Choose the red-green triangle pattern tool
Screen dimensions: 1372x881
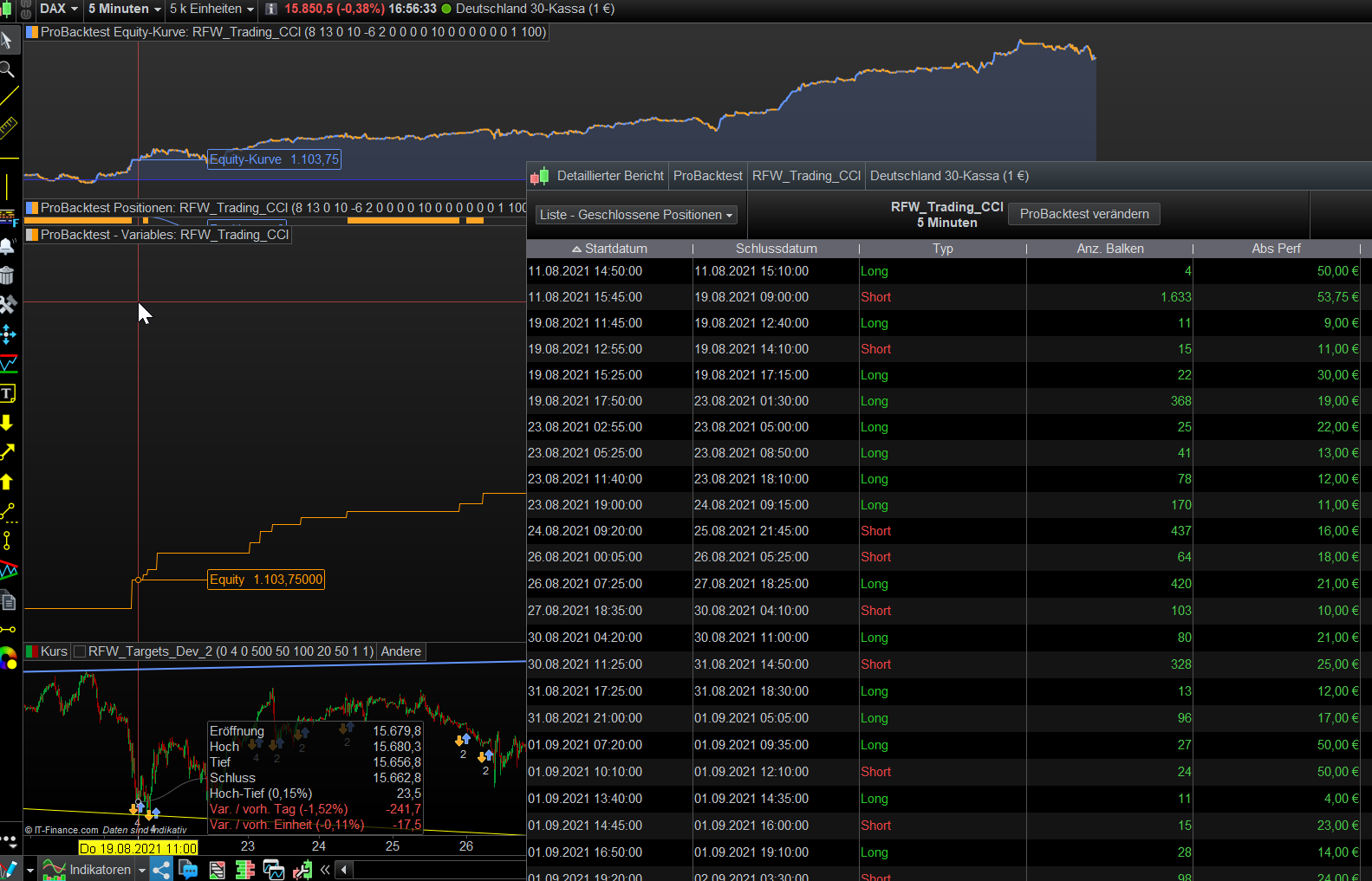point(8,570)
